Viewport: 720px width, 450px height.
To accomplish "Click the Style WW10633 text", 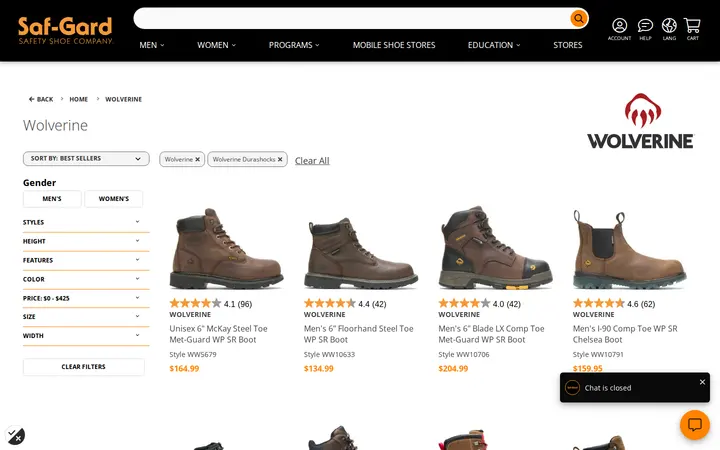I will point(329,354).
